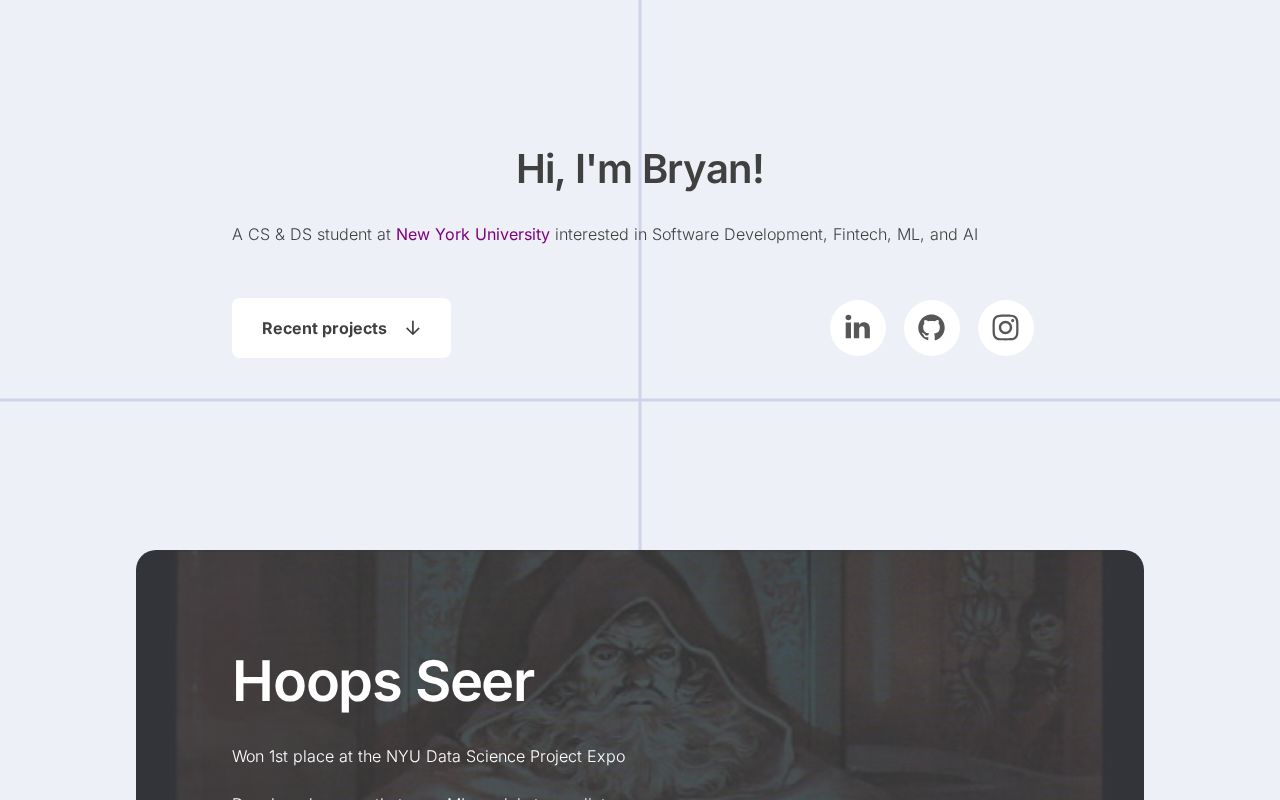Viewport: 1280px width, 800px height.
Task: Open the Hoops Seer project title
Action: (383, 681)
